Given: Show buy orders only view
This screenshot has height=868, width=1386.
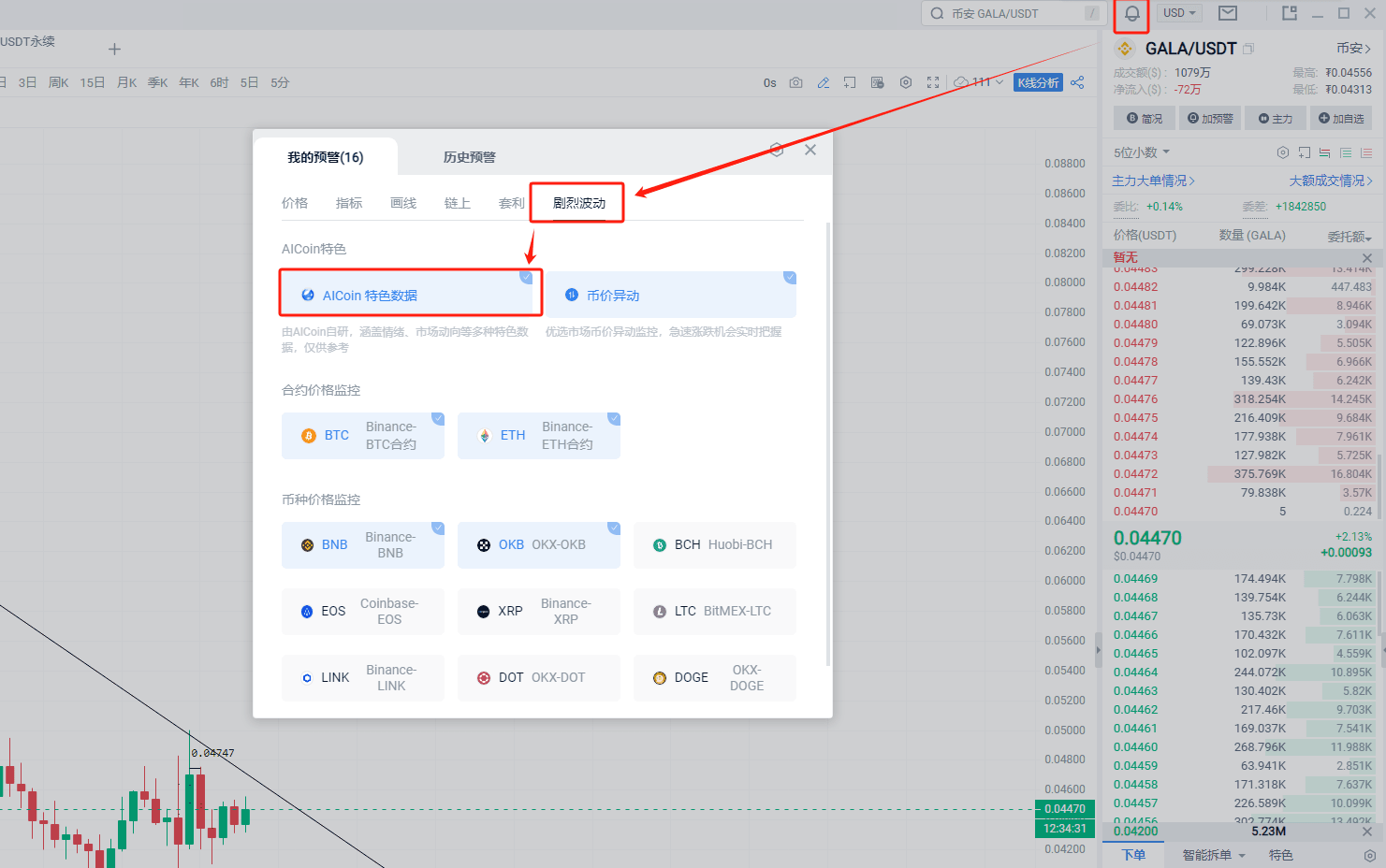Looking at the screenshot, I should pos(1346,152).
